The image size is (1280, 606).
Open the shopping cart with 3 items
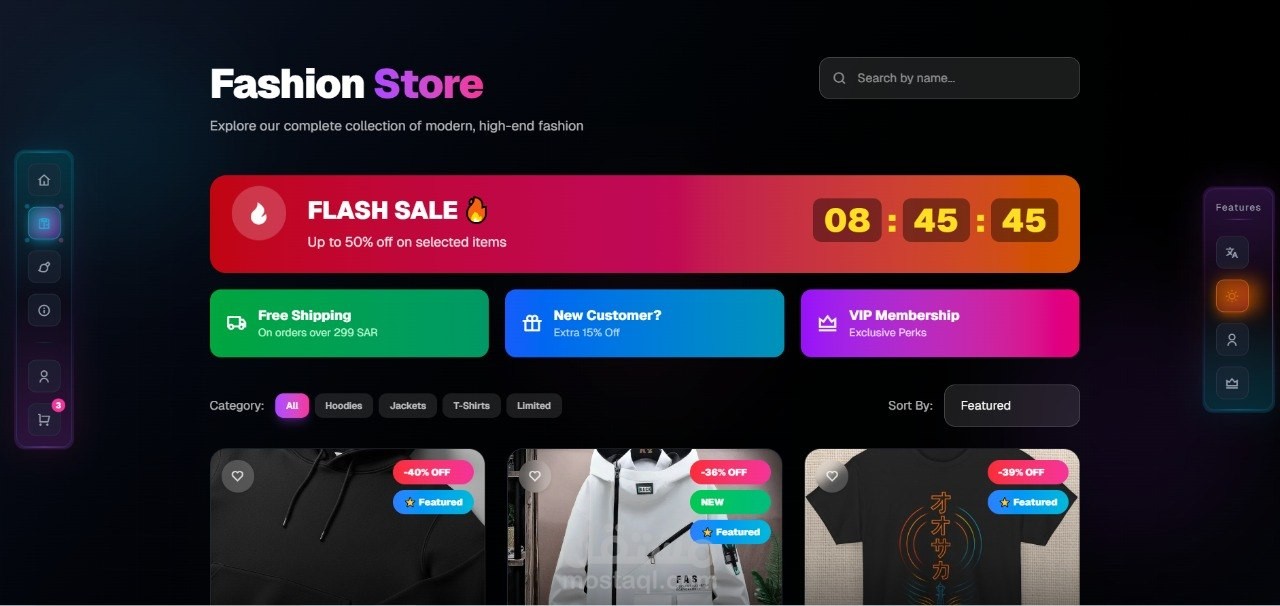[44, 420]
